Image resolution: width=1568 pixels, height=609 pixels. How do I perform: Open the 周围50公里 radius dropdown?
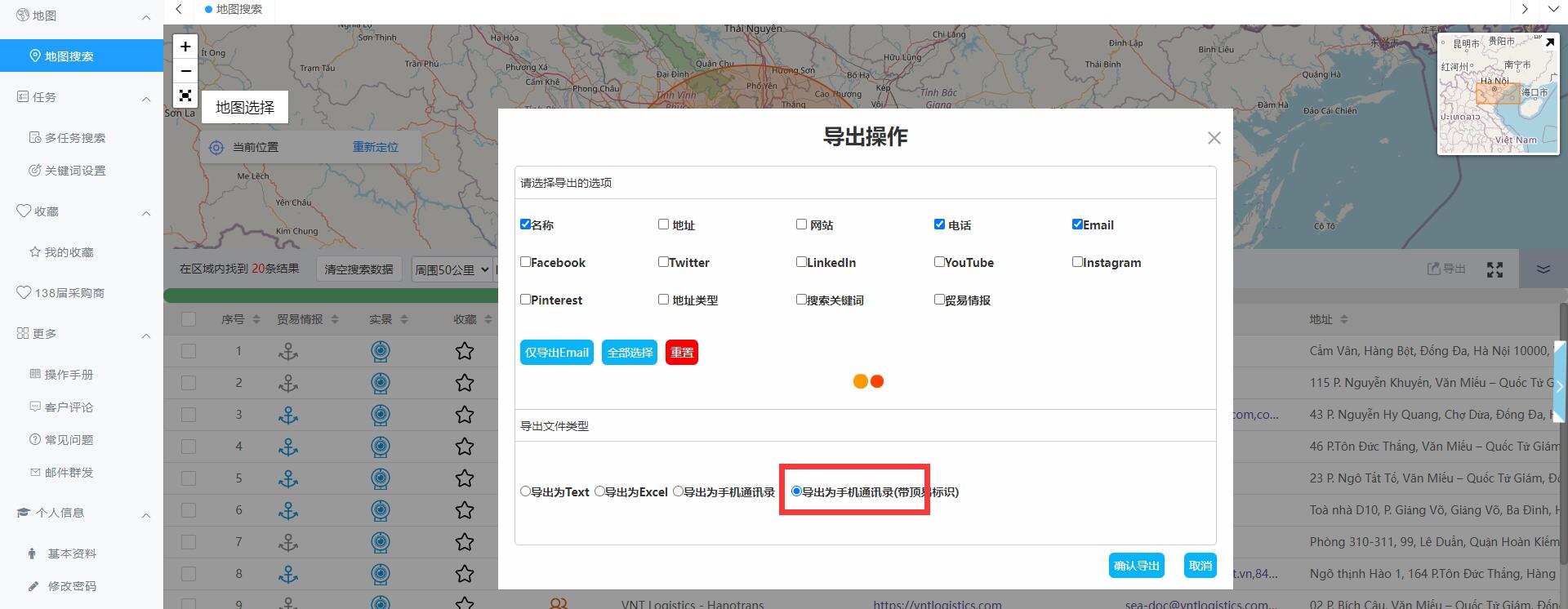point(452,269)
